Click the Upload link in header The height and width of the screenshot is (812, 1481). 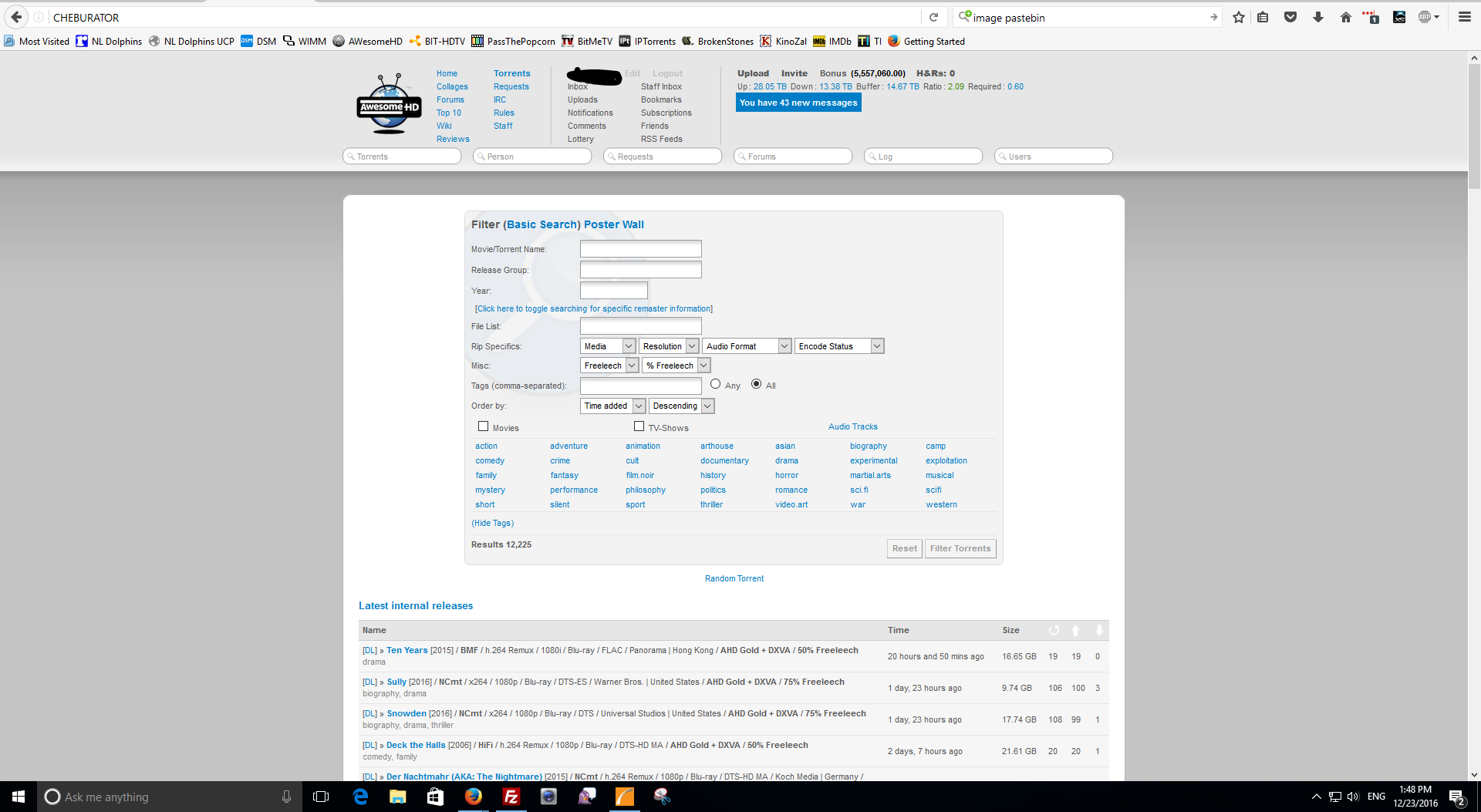pyautogui.click(x=753, y=73)
